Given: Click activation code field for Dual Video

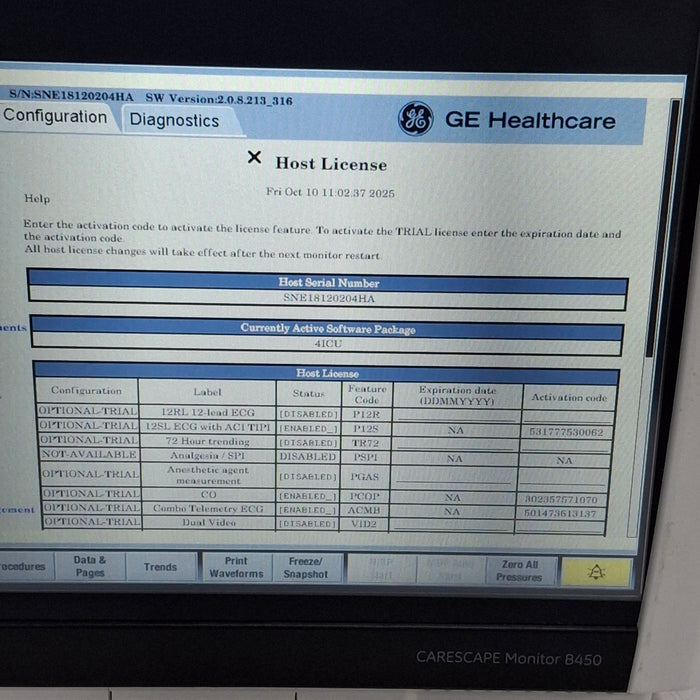Looking at the screenshot, I should [560, 526].
